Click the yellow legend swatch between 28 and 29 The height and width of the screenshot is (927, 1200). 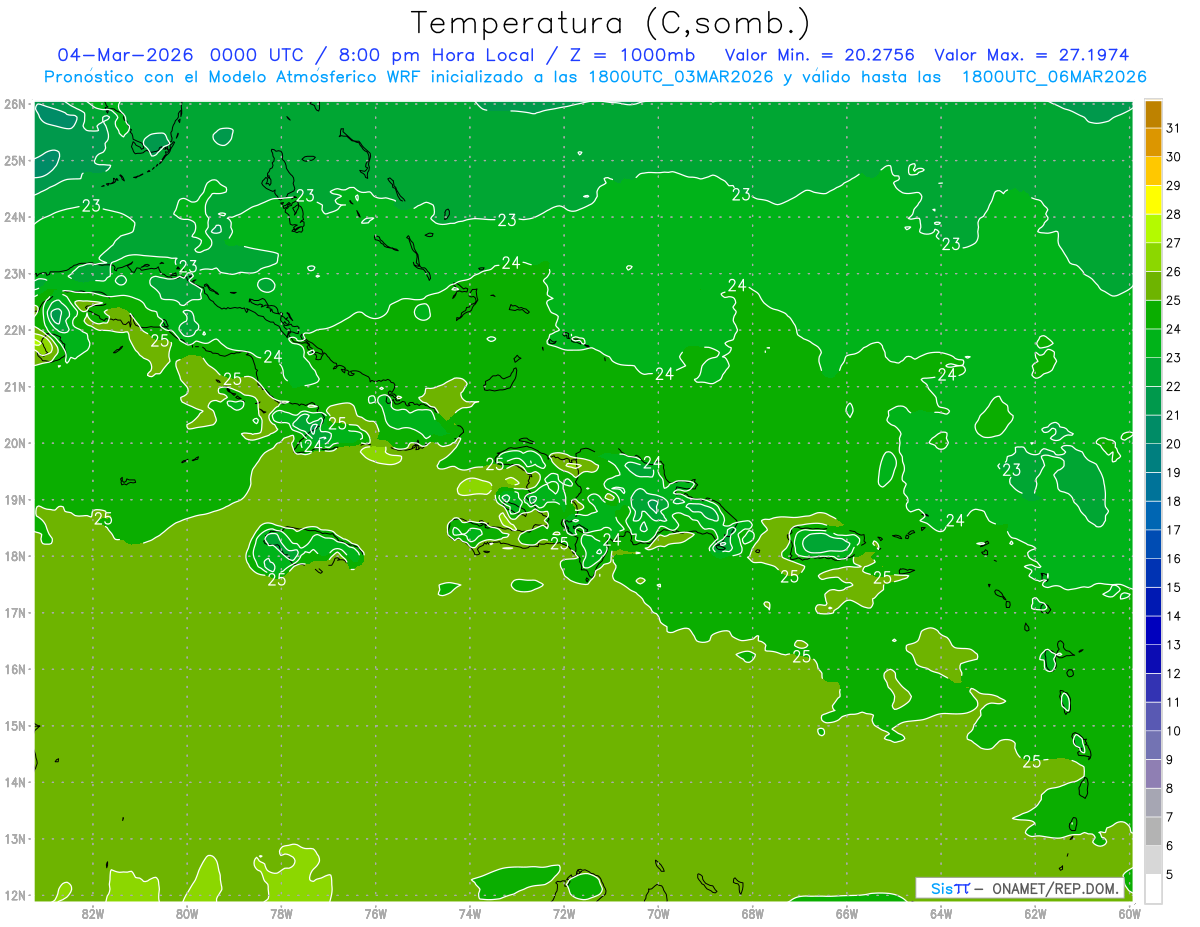[x=1153, y=200]
